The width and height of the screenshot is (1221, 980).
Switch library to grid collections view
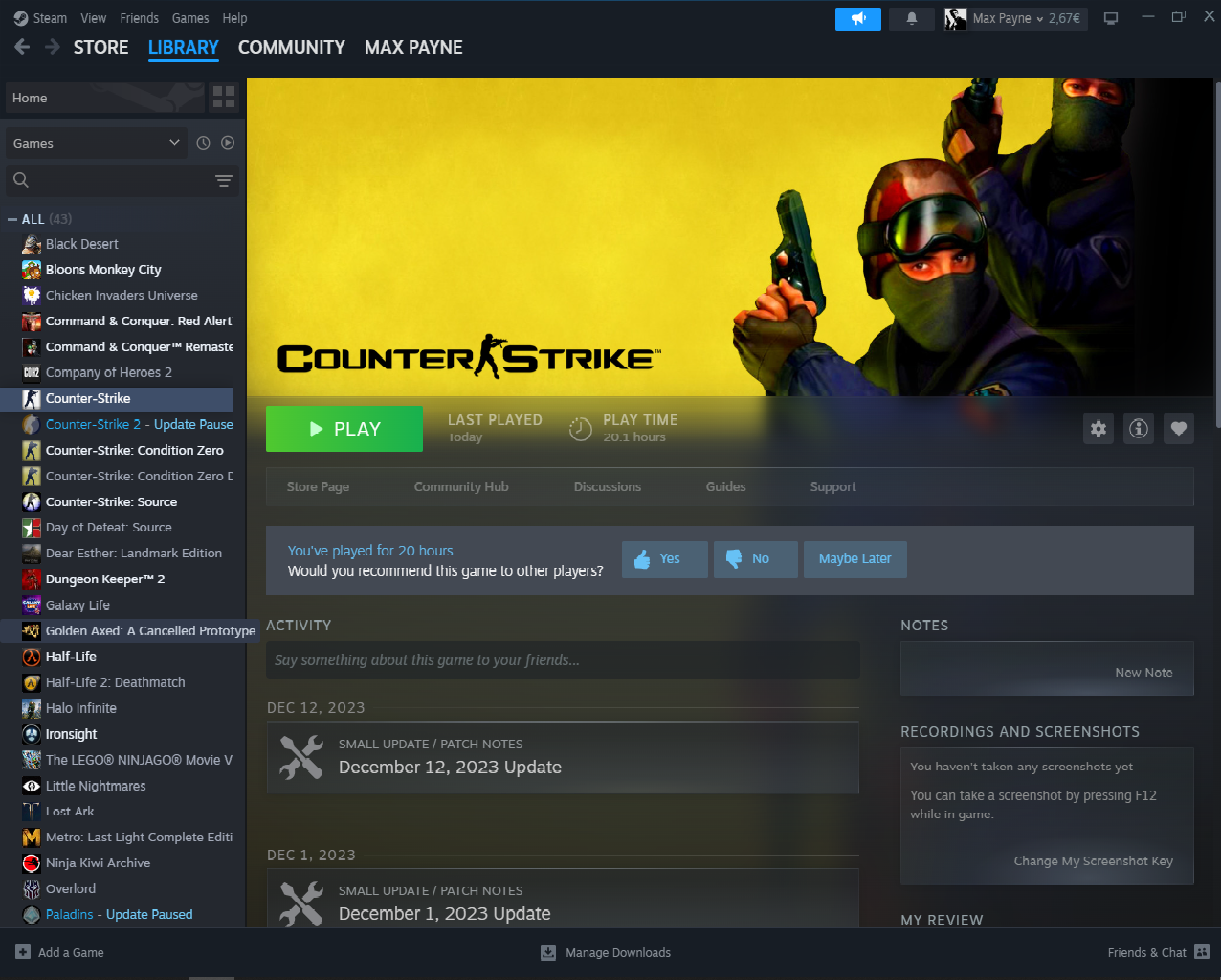coord(224,97)
